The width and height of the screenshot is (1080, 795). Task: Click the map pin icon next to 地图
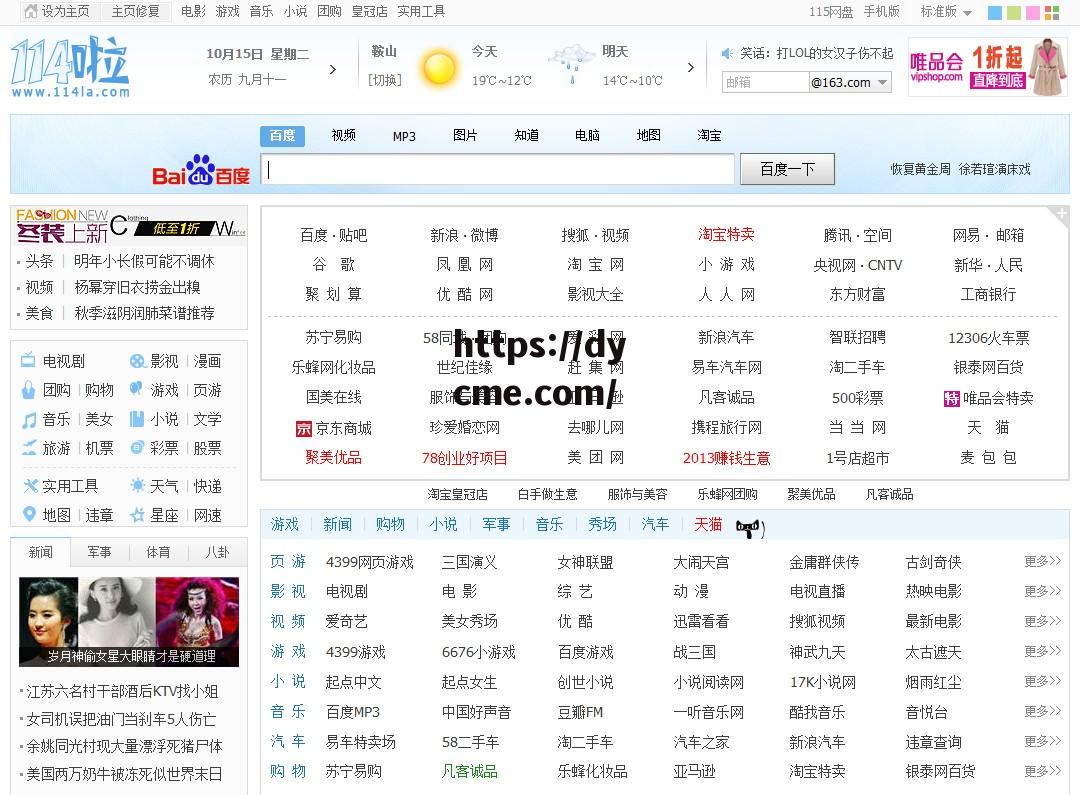(x=28, y=513)
